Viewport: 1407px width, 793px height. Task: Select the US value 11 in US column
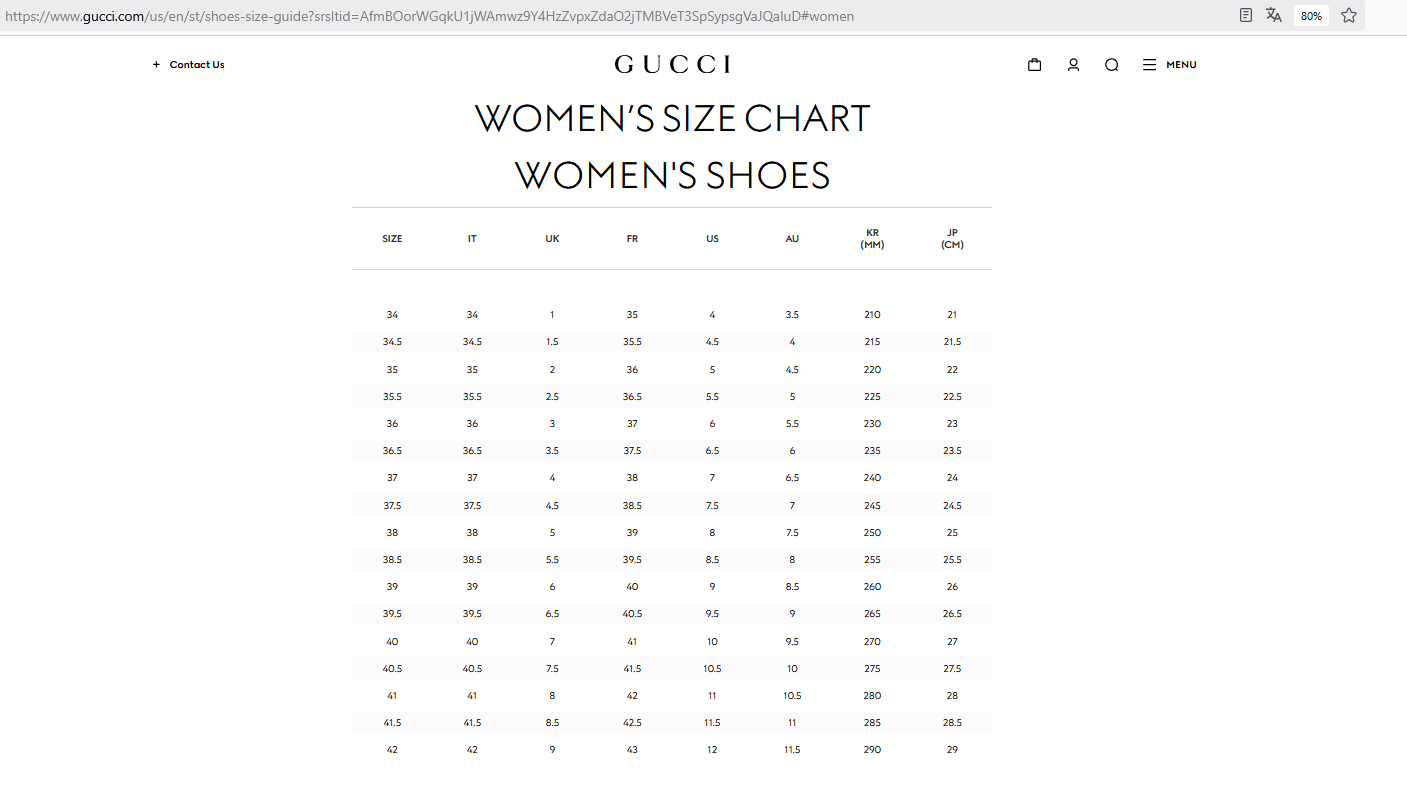click(x=712, y=696)
